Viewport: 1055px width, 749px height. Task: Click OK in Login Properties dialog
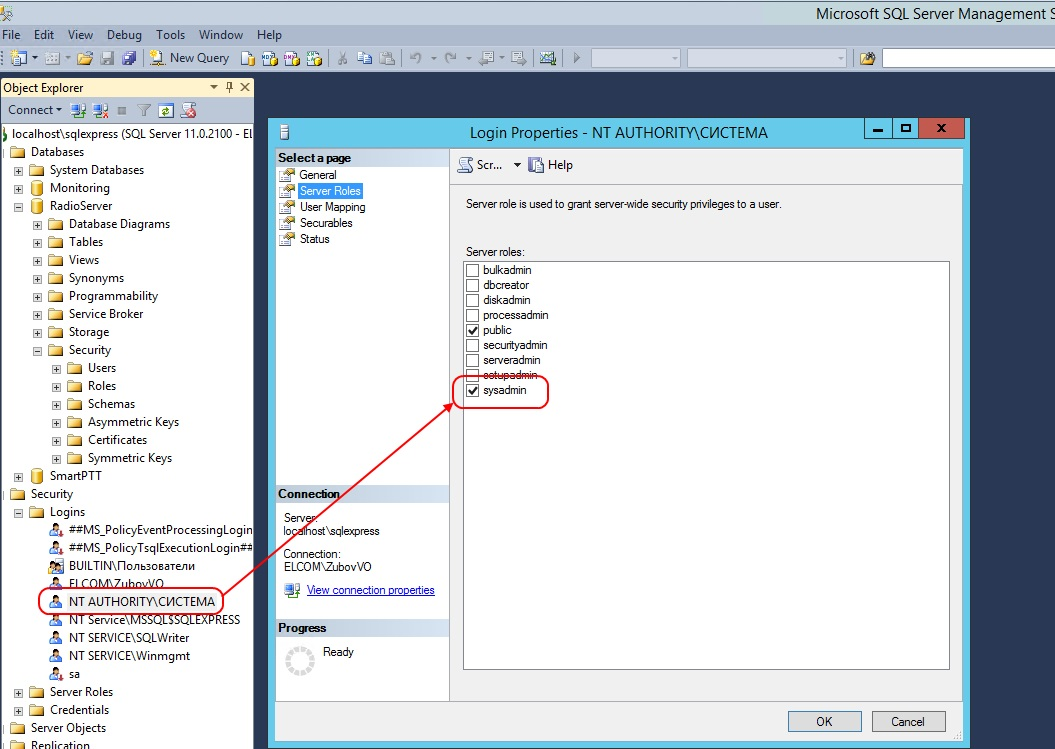(x=824, y=721)
